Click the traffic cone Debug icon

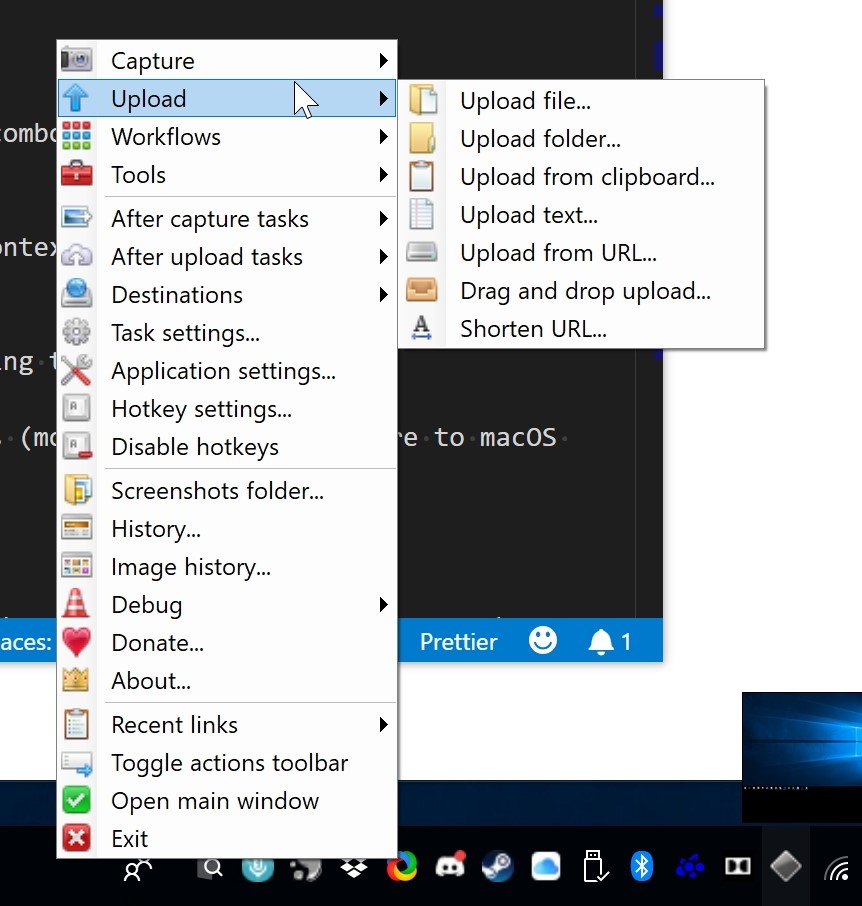[x=76, y=605]
